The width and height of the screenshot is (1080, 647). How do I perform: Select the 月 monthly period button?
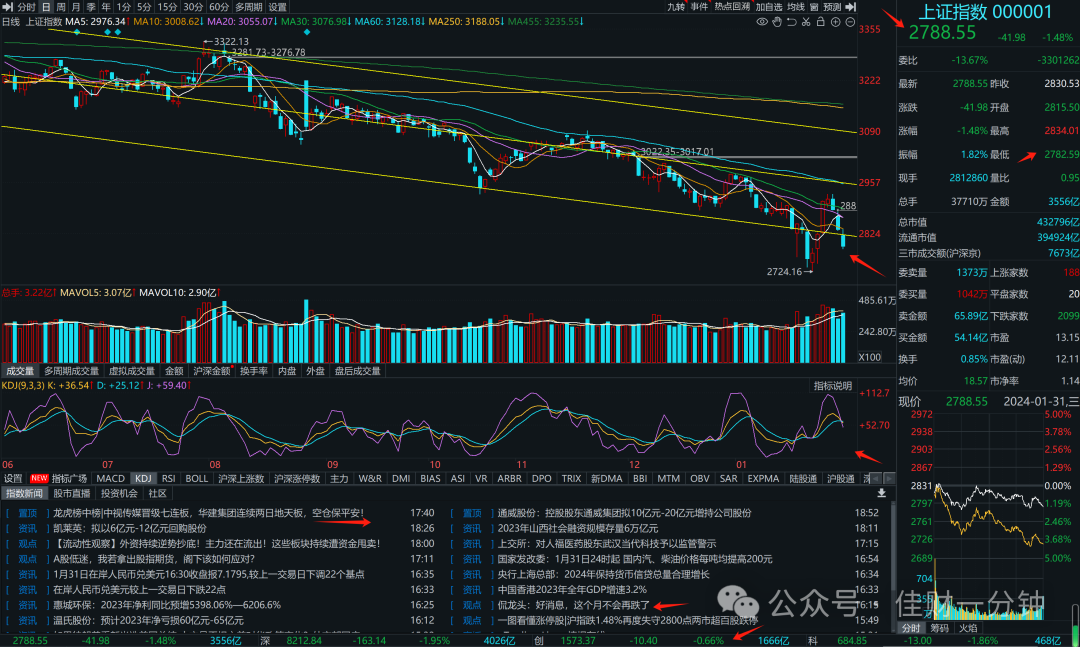pos(76,7)
